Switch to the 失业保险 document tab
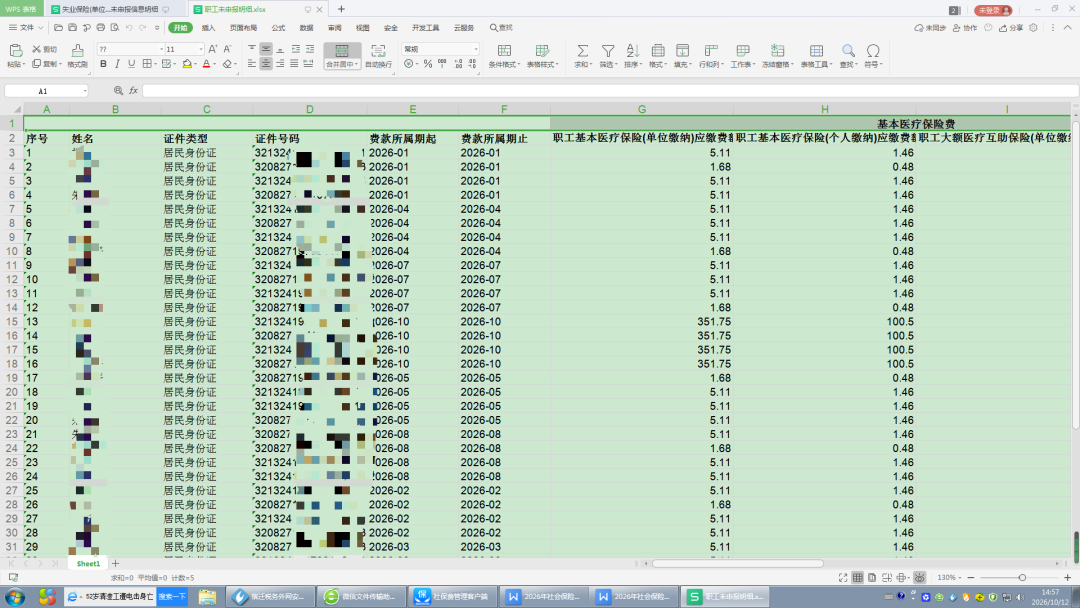The height and width of the screenshot is (608, 1080). (x=110, y=10)
